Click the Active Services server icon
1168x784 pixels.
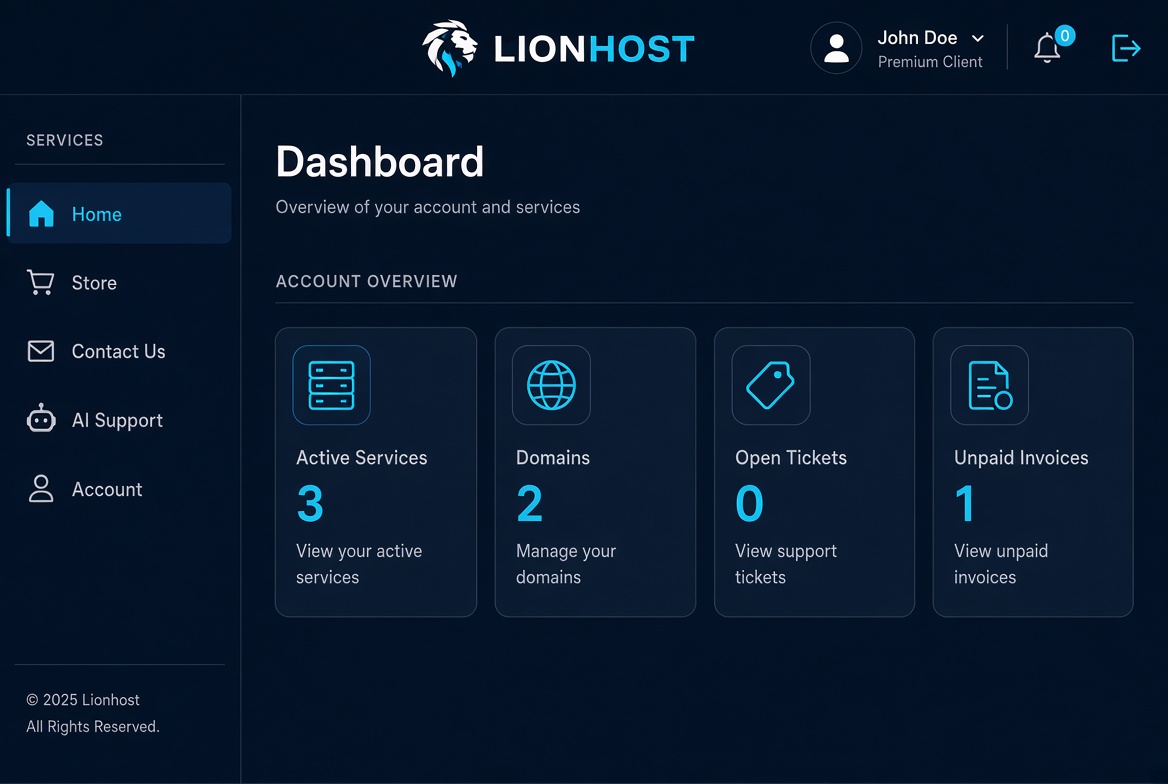(x=331, y=385)
